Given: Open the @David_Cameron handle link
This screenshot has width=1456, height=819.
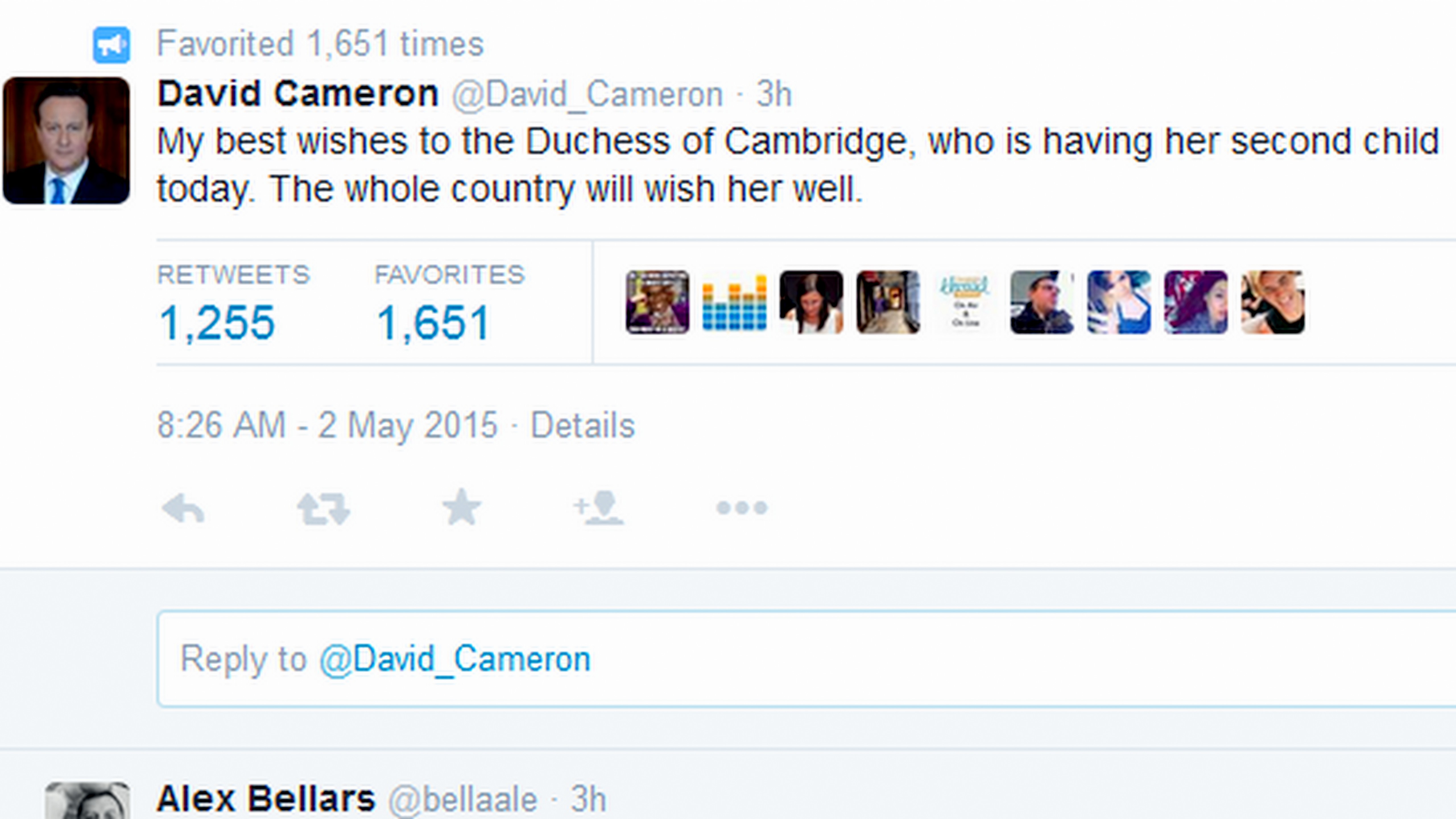Looking at the screenshot, I should (587, 94).
